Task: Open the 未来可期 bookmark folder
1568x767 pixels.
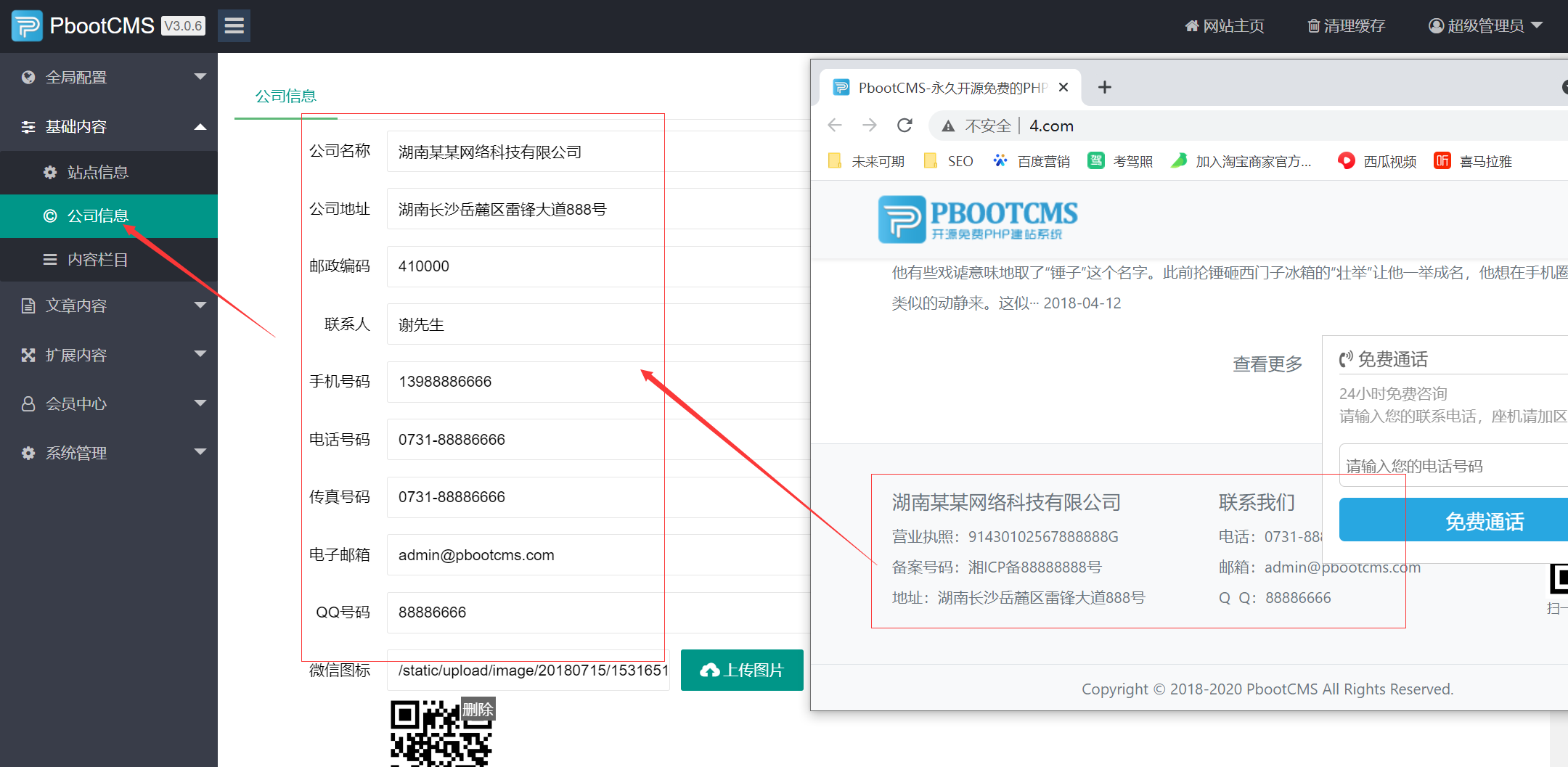Action: click(866, 161)
